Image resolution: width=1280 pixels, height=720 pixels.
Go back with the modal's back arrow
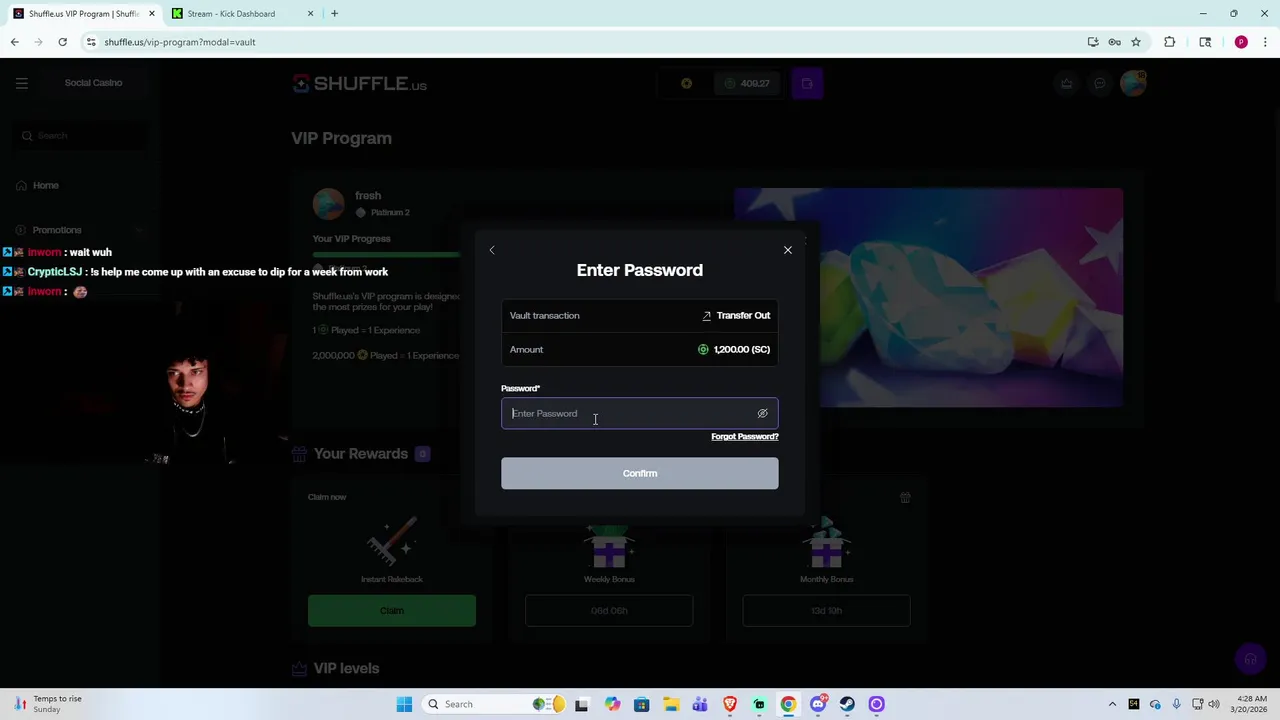492,250
